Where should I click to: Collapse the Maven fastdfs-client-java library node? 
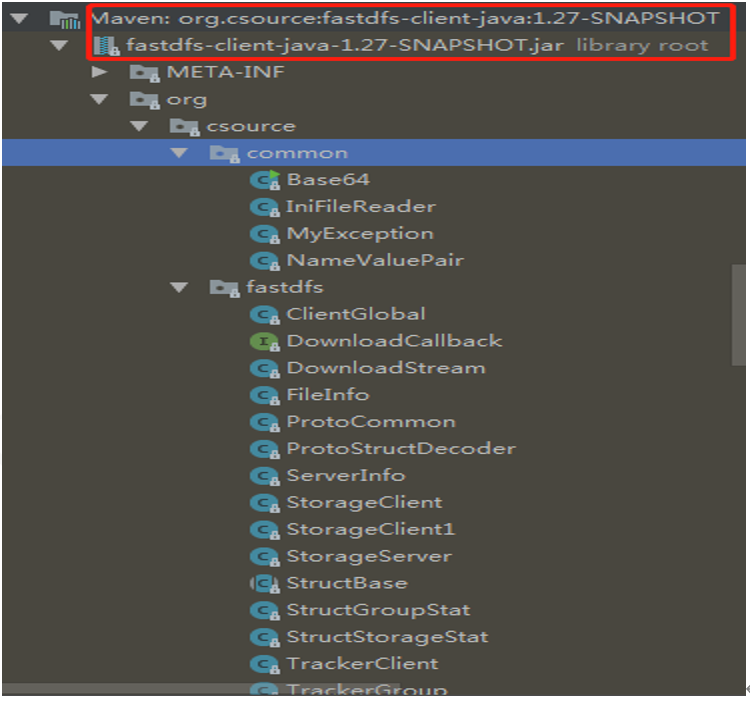point(19,19)
